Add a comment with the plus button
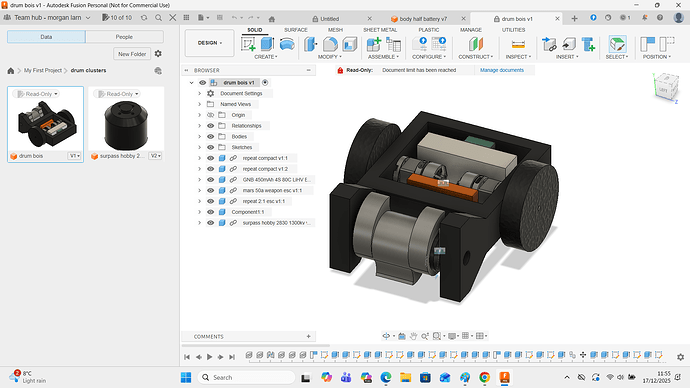 308,337
